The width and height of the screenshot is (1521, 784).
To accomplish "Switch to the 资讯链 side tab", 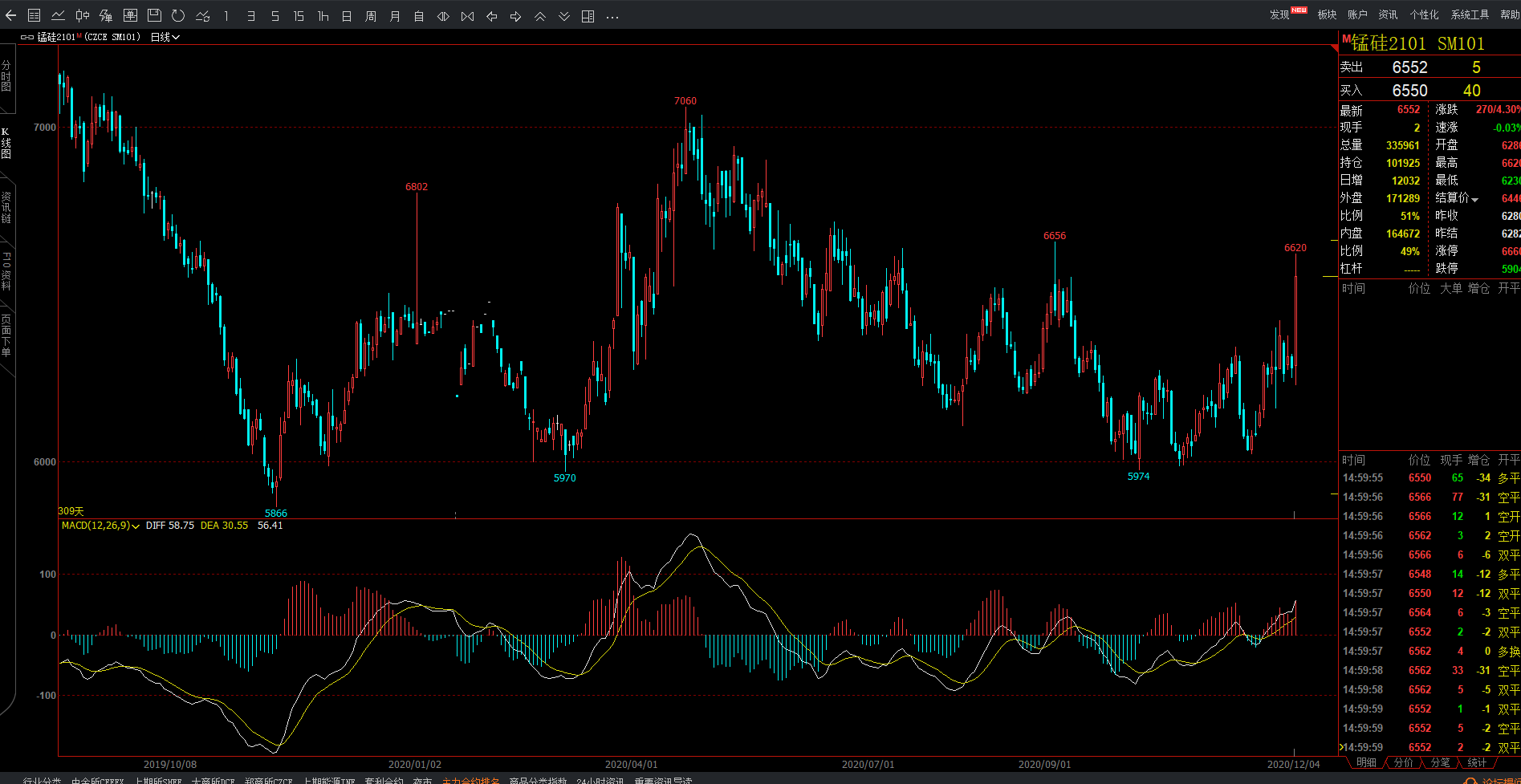I will 6,207.
